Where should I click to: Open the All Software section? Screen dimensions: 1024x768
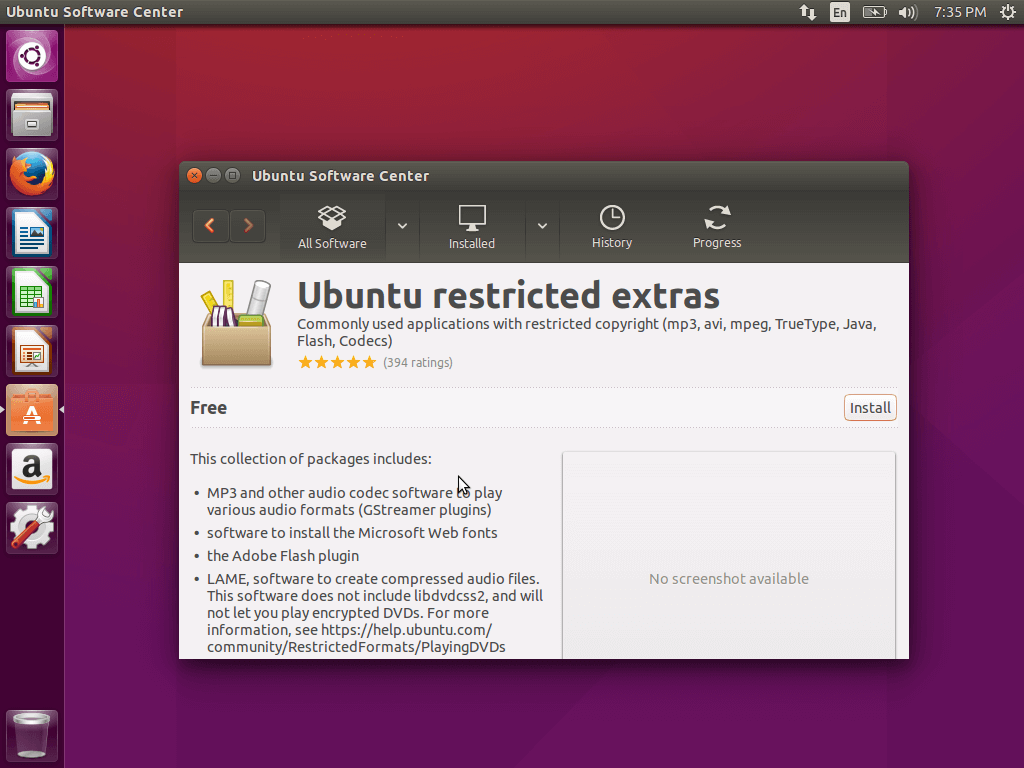[x=332, y=228]
